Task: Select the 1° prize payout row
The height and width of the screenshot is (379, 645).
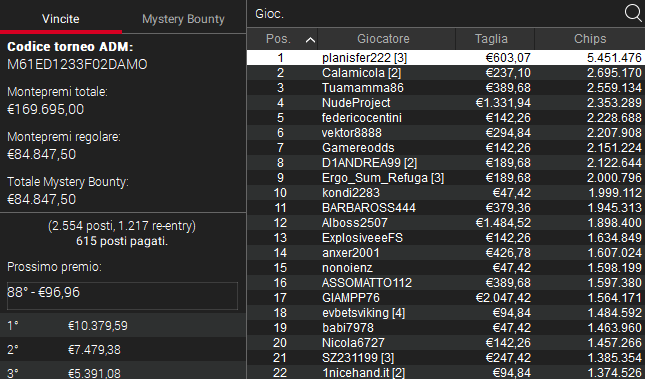Action: (123, 326)
